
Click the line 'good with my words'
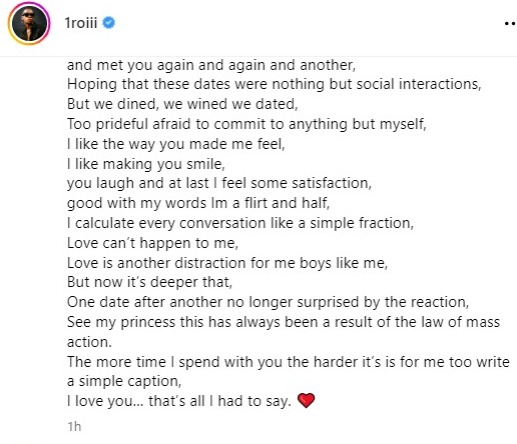(x=198, y=203)
